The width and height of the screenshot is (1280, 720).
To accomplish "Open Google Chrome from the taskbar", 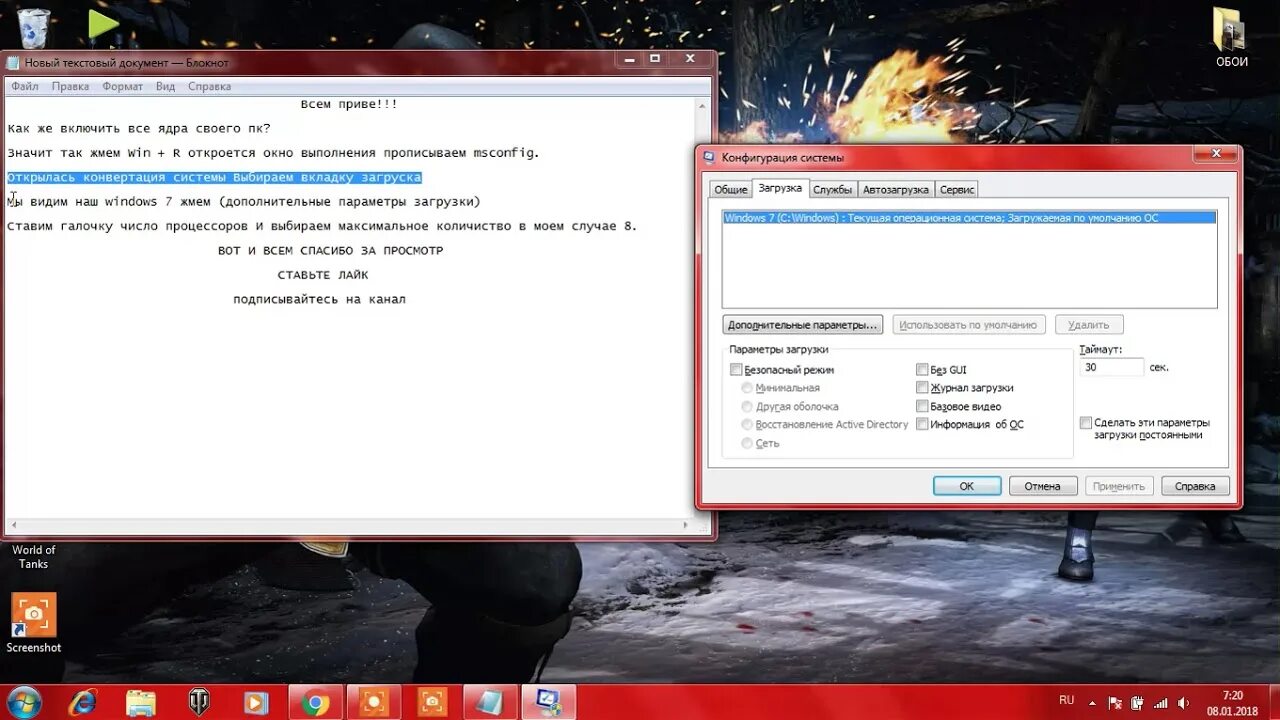I will pyautogui.click(x=315, y=702).
